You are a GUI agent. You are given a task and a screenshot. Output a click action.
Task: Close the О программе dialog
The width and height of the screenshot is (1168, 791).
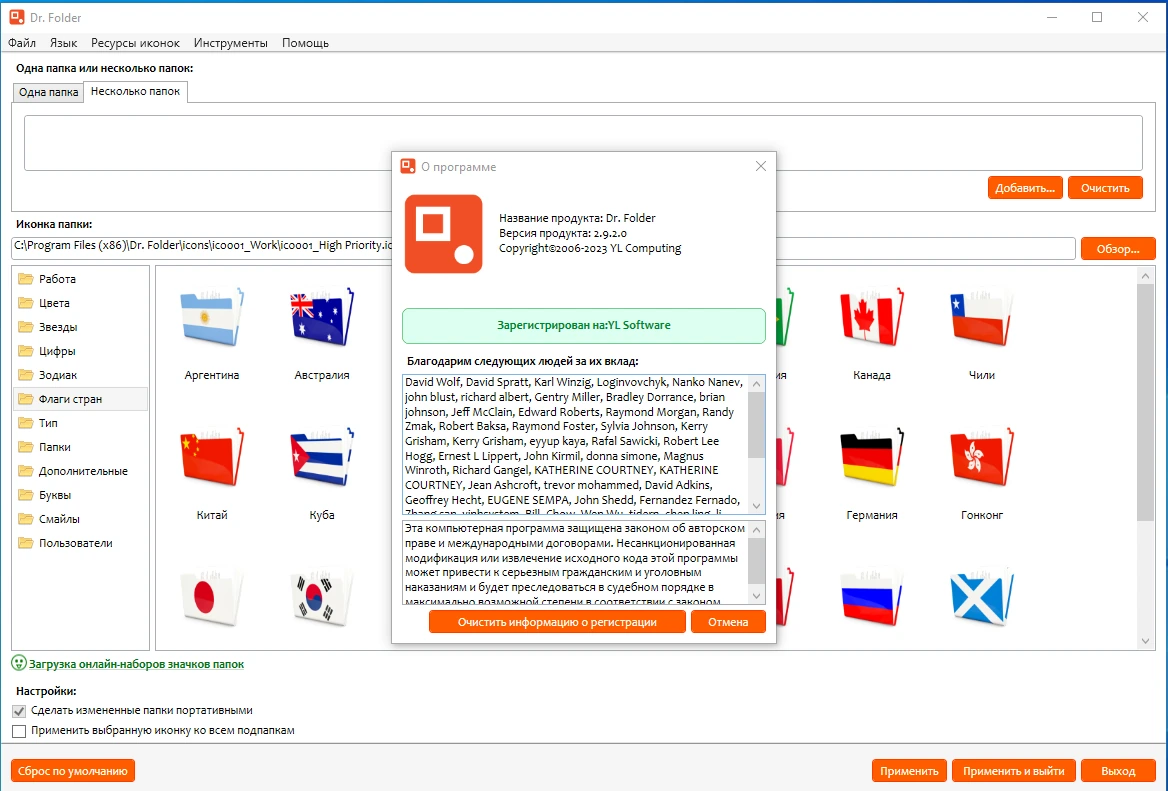(761, 166)
